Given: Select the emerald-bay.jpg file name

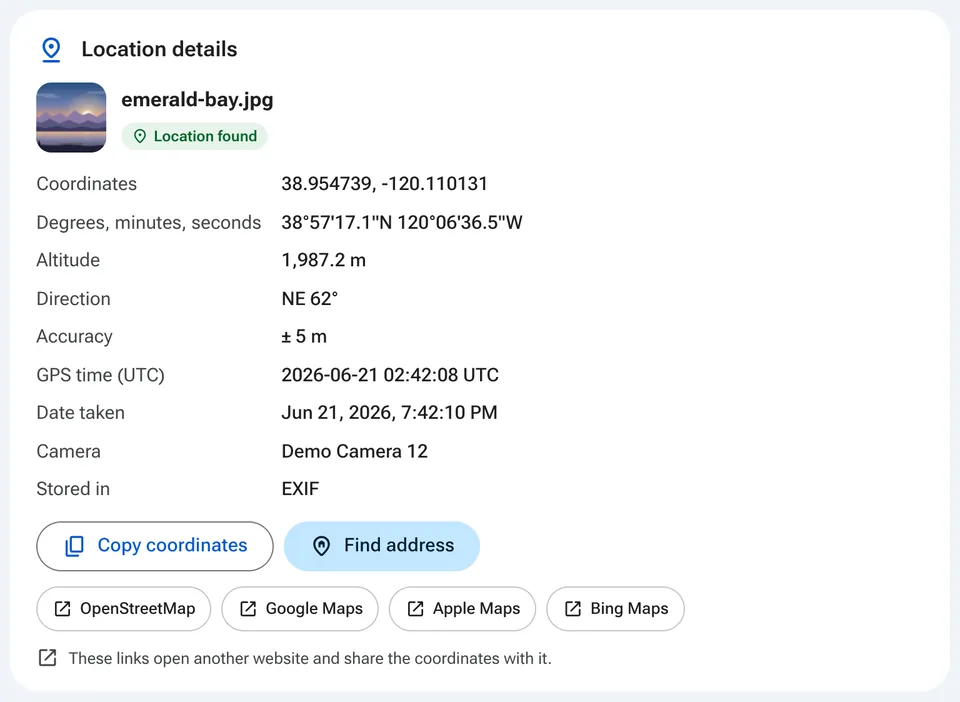Looking at the screenshot, I should click(x=197, y=99).
